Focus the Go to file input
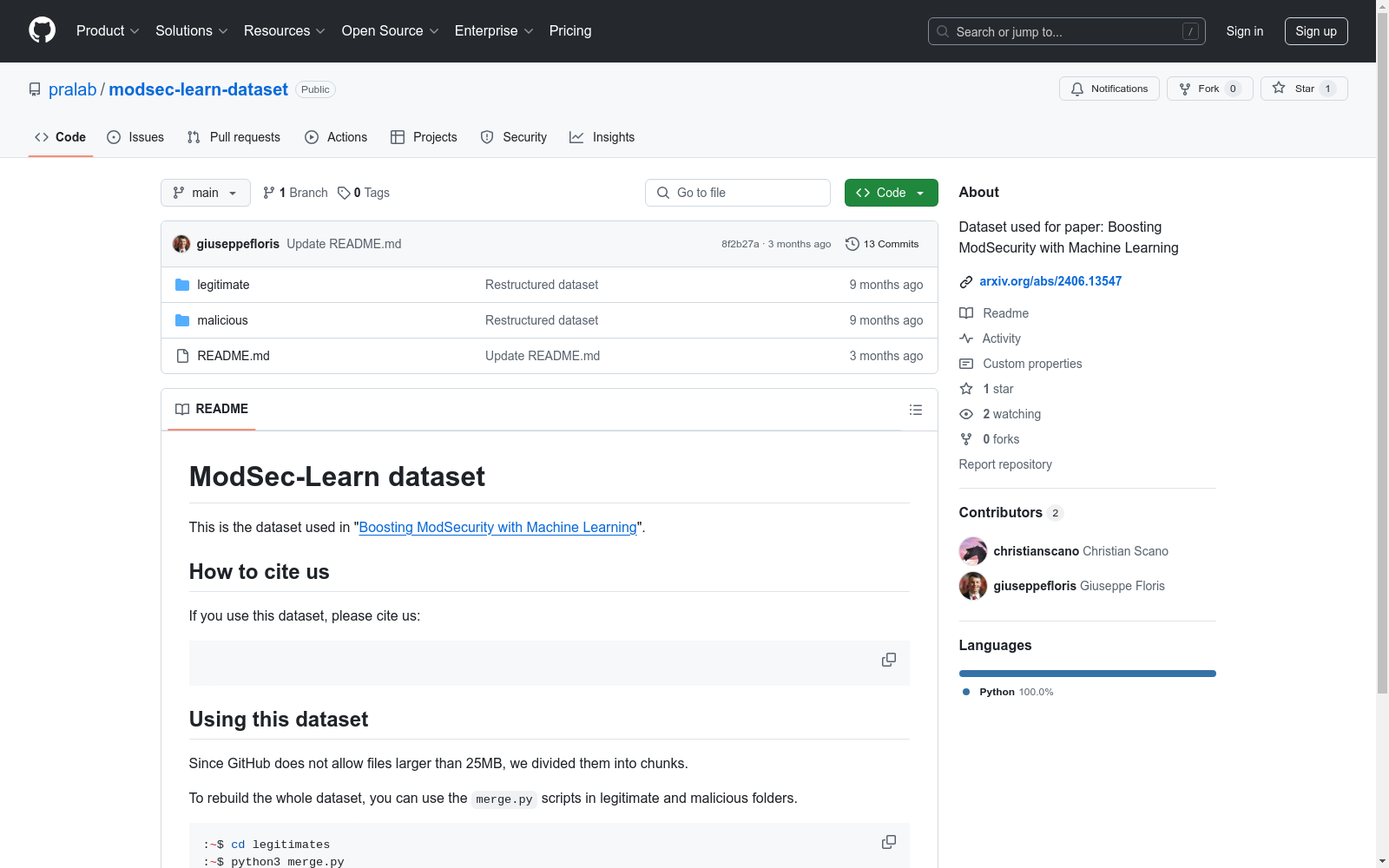 pyautogui.click(x=738, y=193)
